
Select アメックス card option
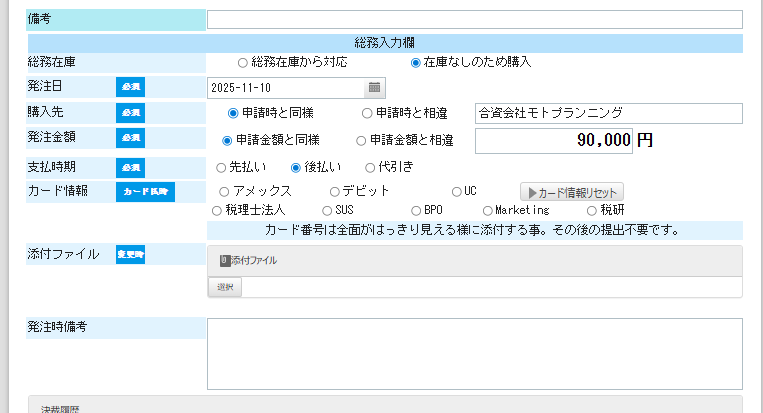coord(224,191)
